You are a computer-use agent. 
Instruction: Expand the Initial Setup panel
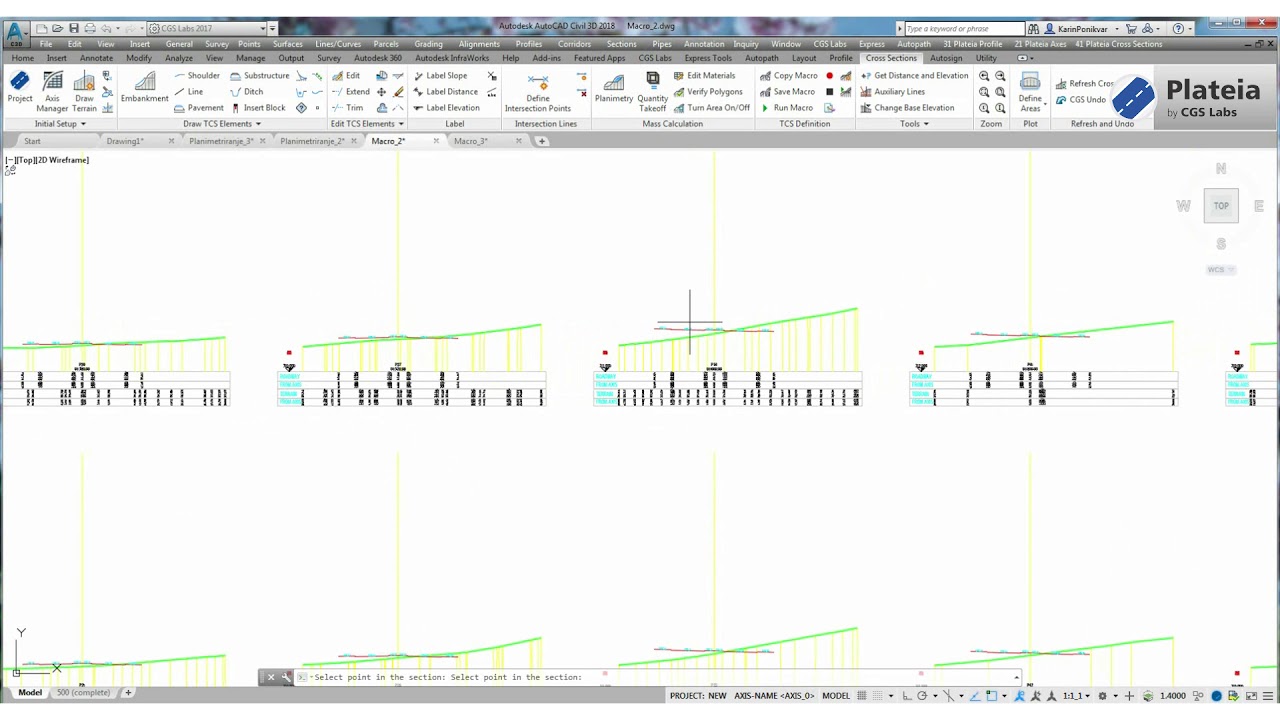(x=60, y=124)
